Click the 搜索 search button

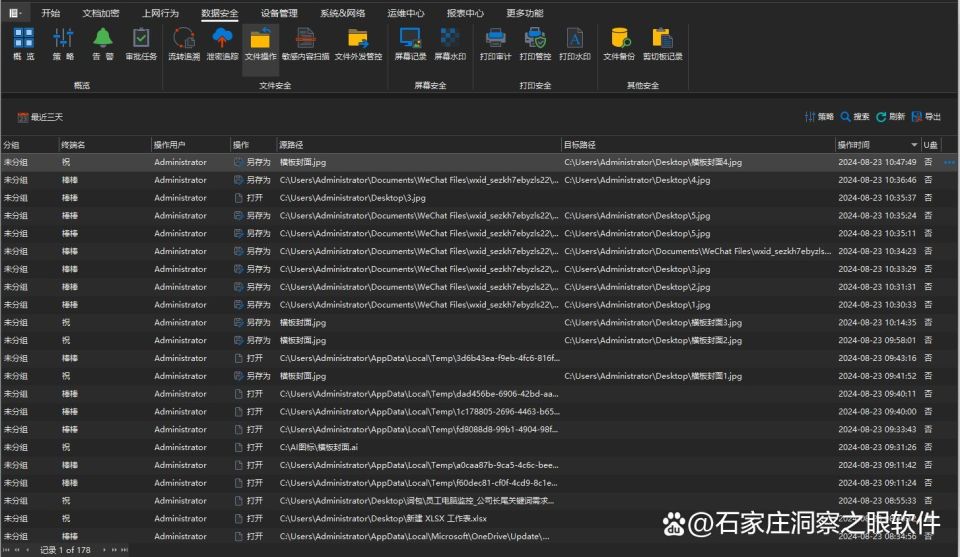click(x=855, y=116)
